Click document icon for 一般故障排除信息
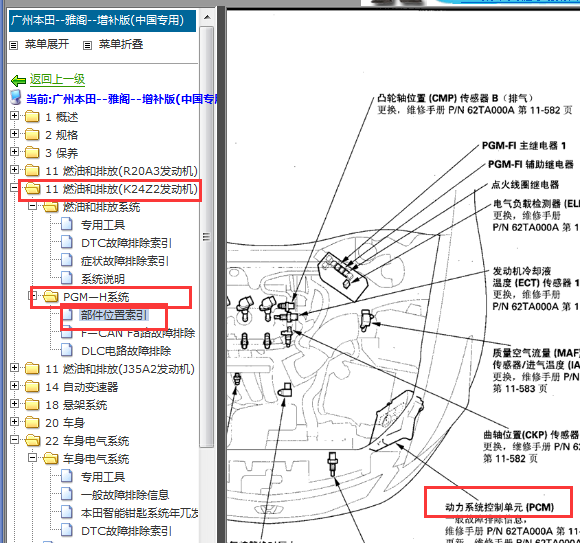580x543 pixels. (x=67, y=494)
